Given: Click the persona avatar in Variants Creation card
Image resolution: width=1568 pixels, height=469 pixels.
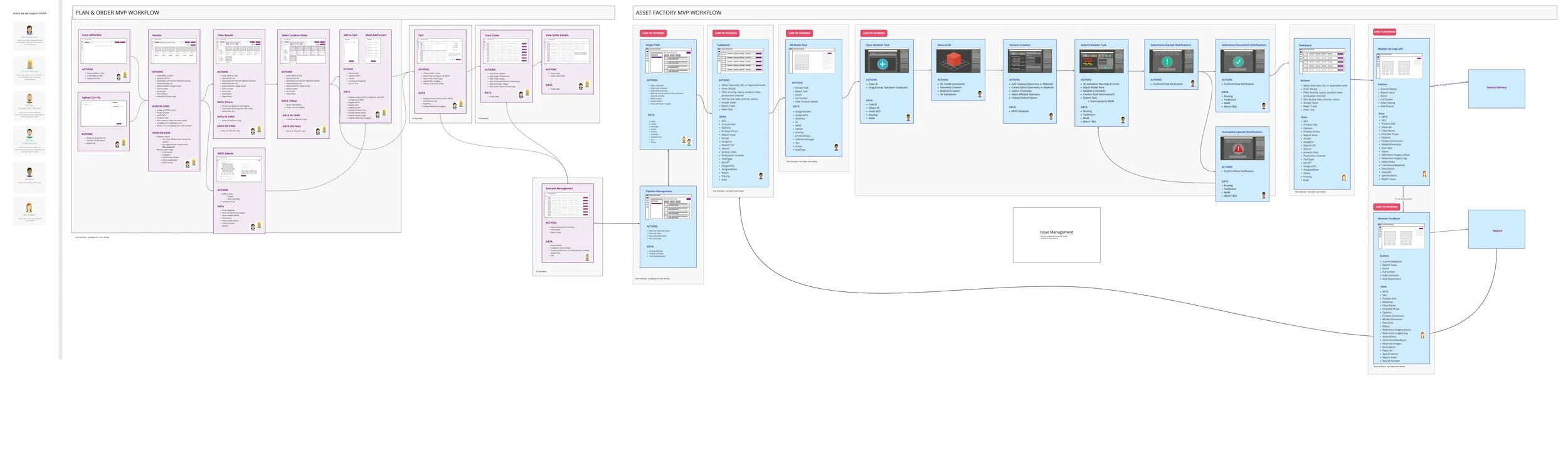Looking at the screenshot, I should [1051, 116].
